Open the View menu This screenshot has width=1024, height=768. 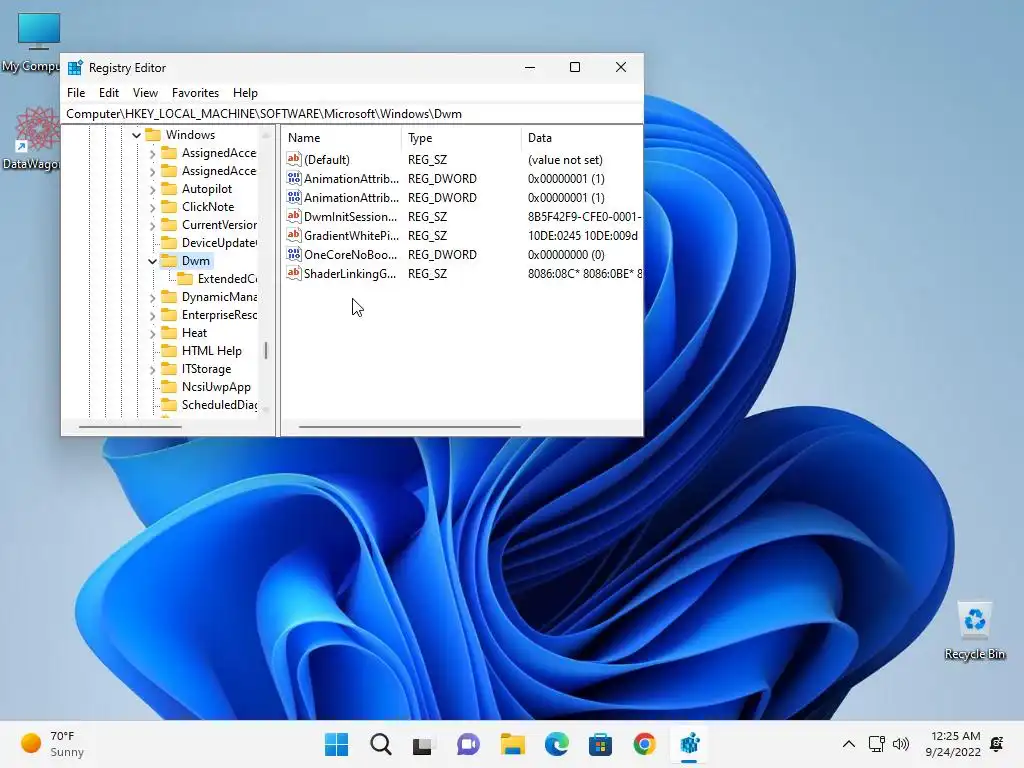click(x=145, y=93)
